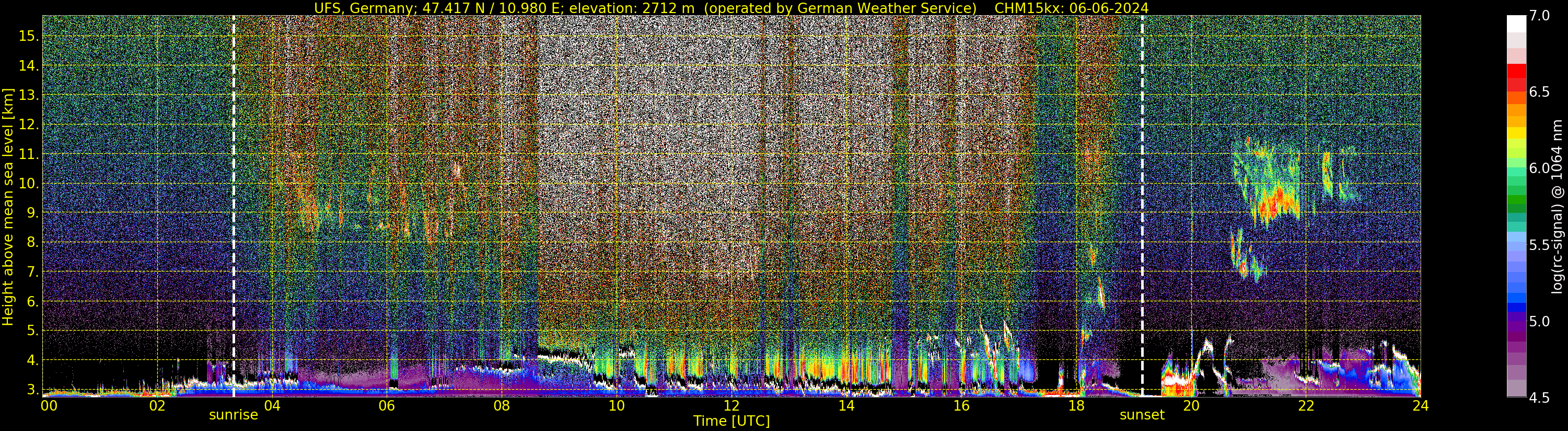Click the sunset label below the time axis
The image size is (1568, 431).
[1142, 415]
